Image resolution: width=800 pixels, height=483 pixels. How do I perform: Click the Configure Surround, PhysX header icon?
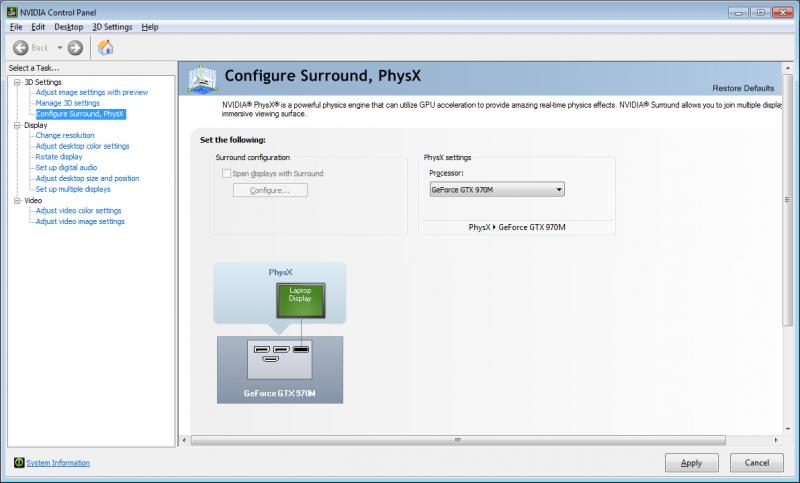tap(202, 79)
